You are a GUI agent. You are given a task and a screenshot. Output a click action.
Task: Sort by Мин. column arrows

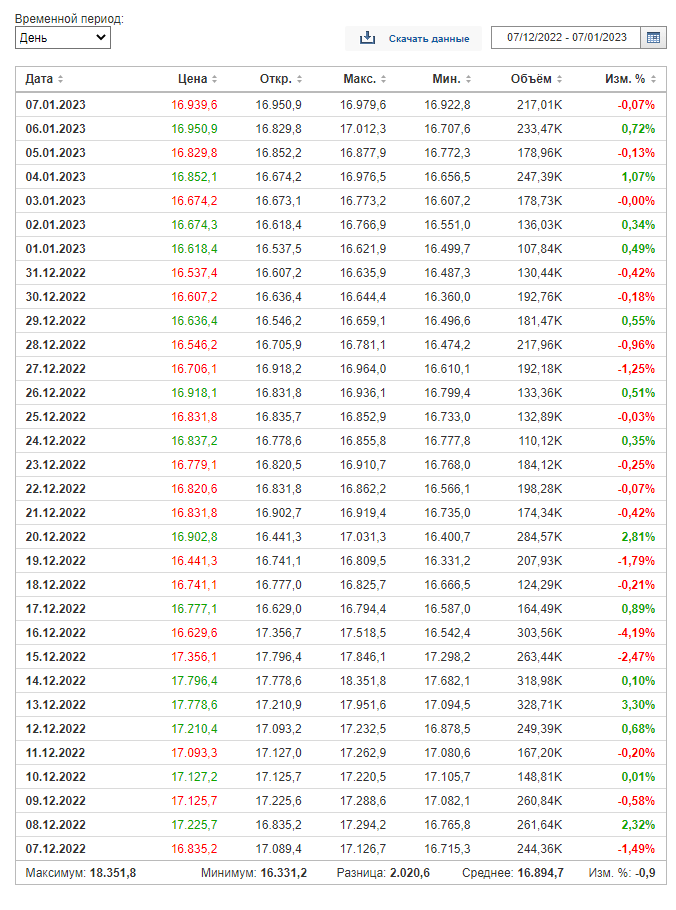tap(467, 80)
